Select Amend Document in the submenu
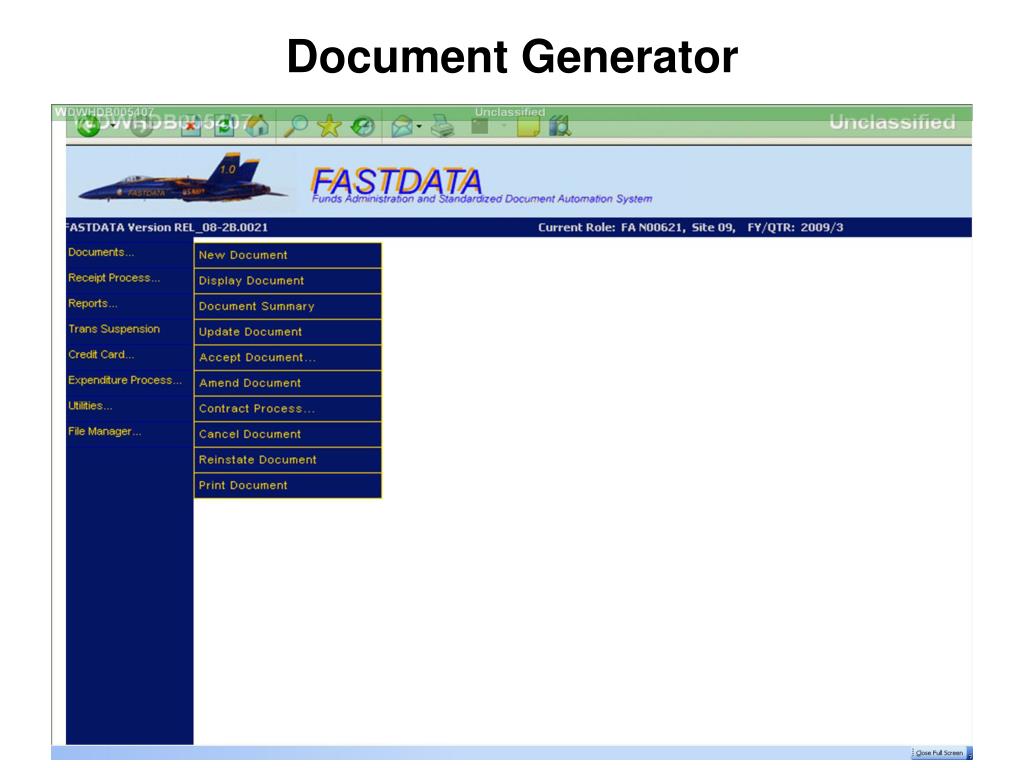Image resolution: width=1024 pixels, height=768 pixels. [288, 383]
